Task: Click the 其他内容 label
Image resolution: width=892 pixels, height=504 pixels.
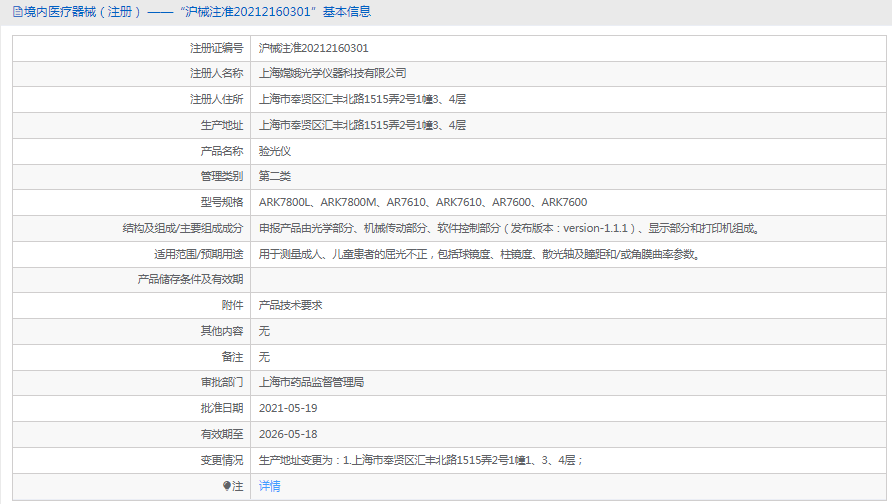Action: pyautogui.click(x=222, y=331)
